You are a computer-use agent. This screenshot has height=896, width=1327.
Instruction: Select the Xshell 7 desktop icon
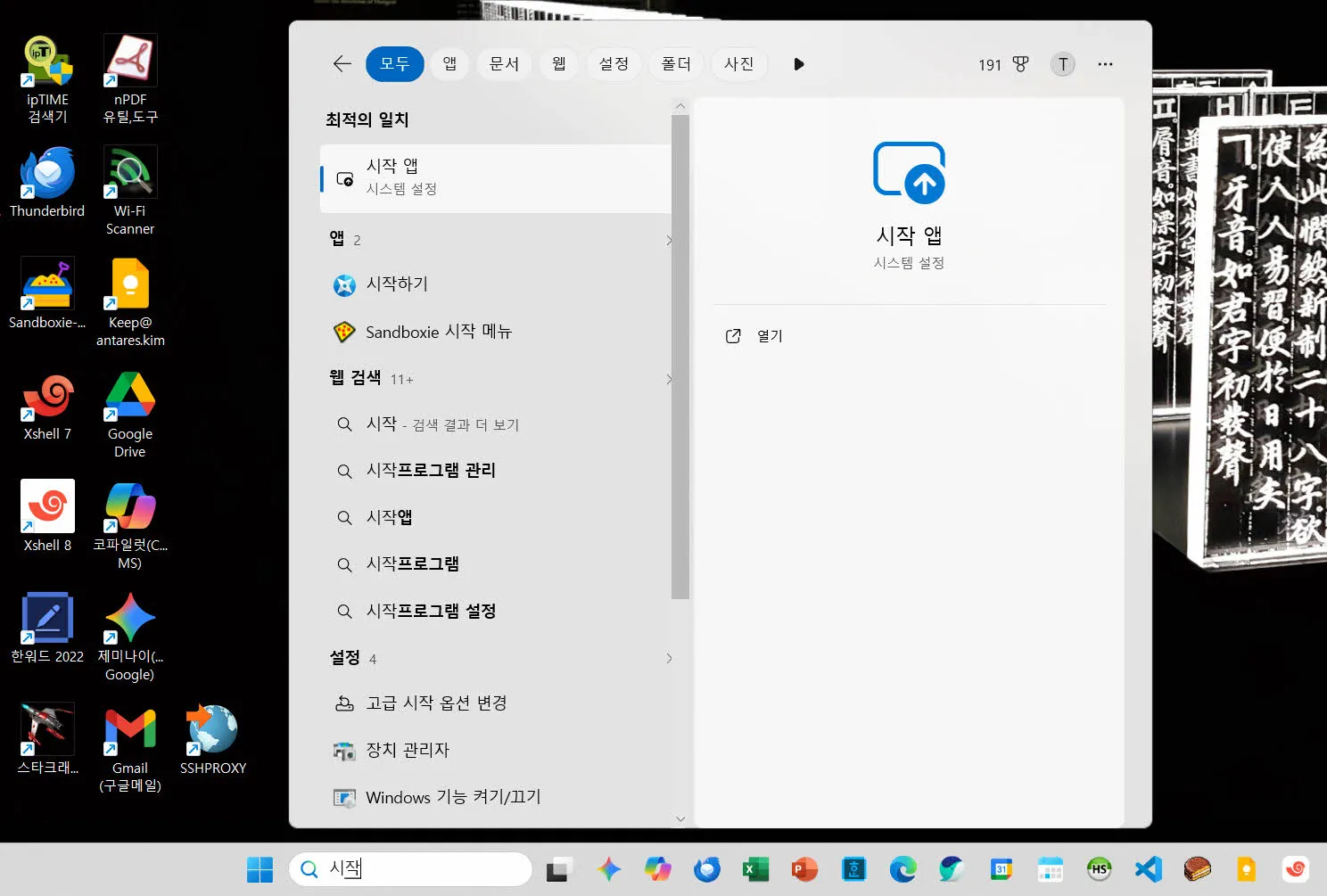(47, 406)
